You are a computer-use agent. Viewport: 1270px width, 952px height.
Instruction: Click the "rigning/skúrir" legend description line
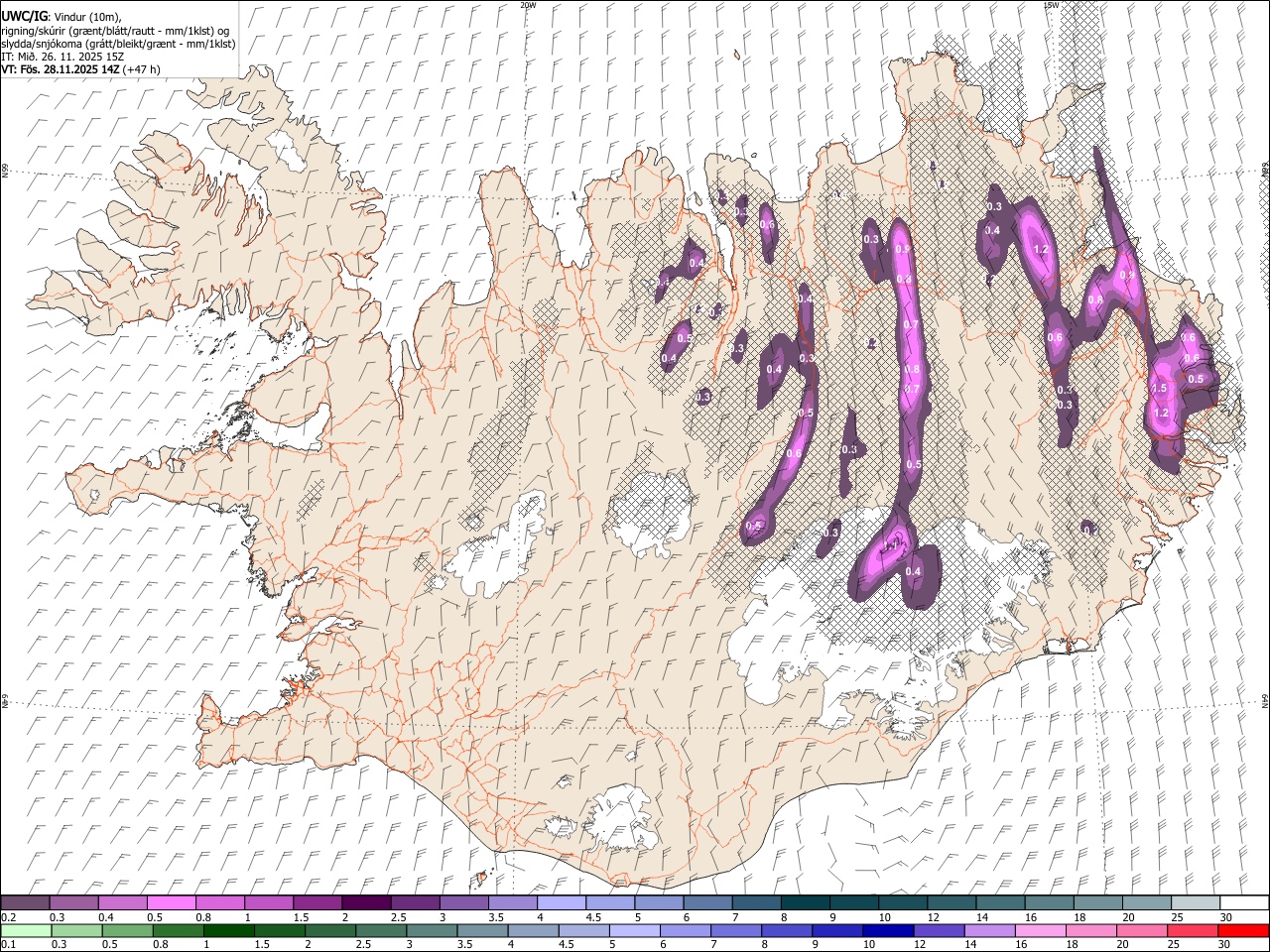(115, 31)
